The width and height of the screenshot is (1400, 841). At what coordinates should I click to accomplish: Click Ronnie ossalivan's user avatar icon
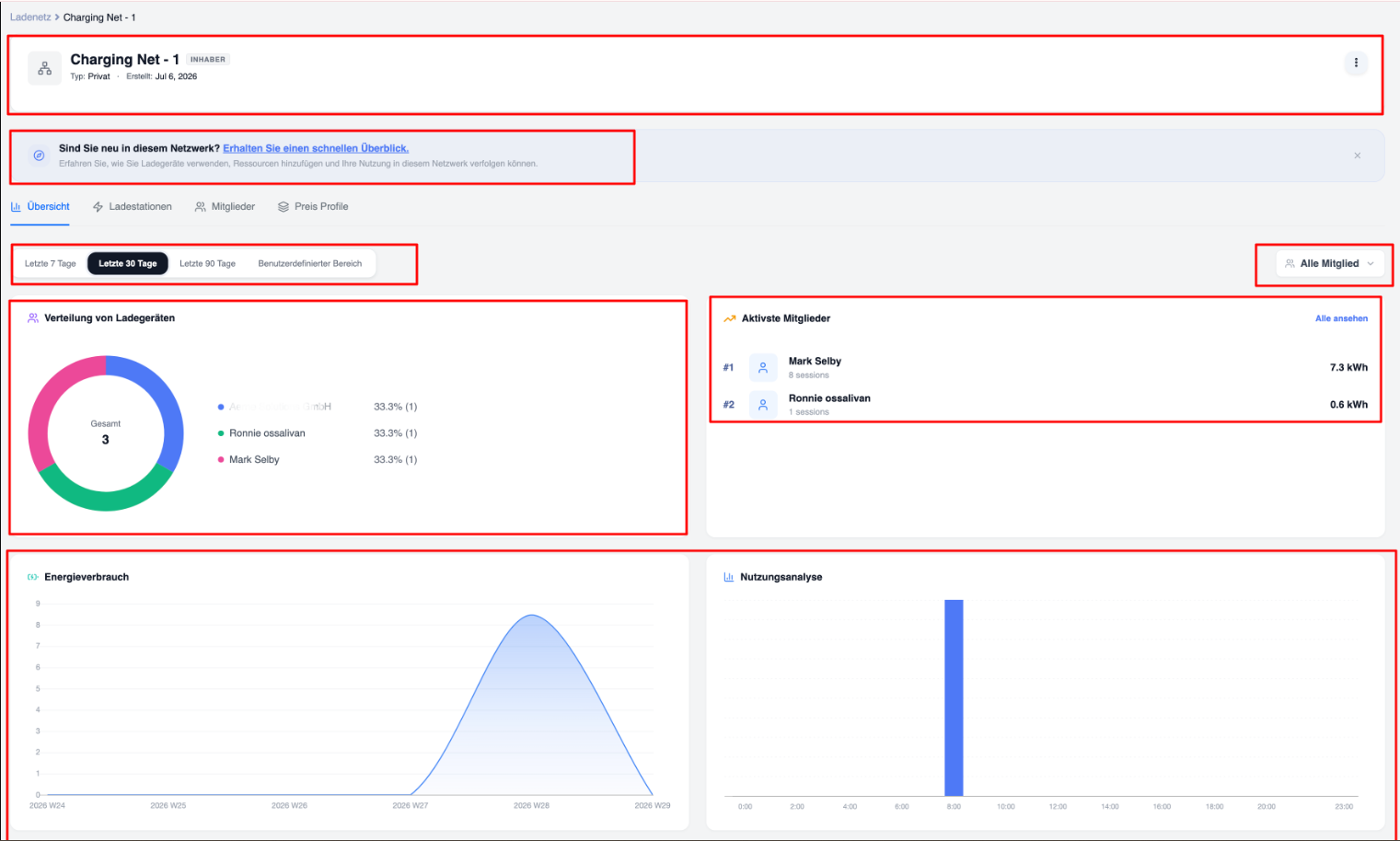pyautogui.click(x=763, y=404)
